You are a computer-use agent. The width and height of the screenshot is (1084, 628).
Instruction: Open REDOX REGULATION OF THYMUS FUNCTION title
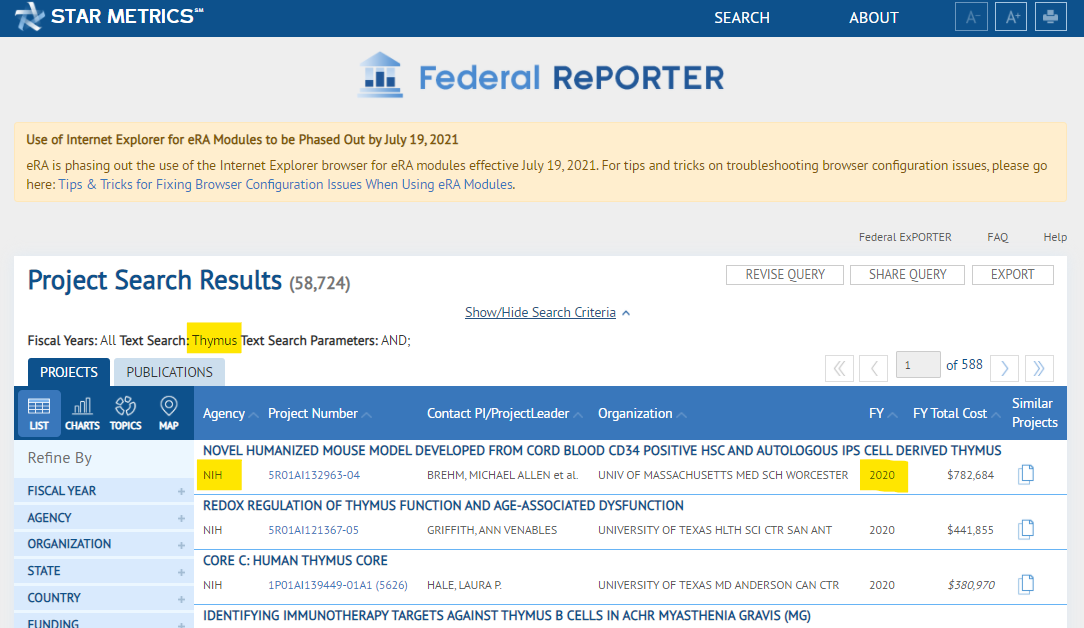[x=443, y=506]
